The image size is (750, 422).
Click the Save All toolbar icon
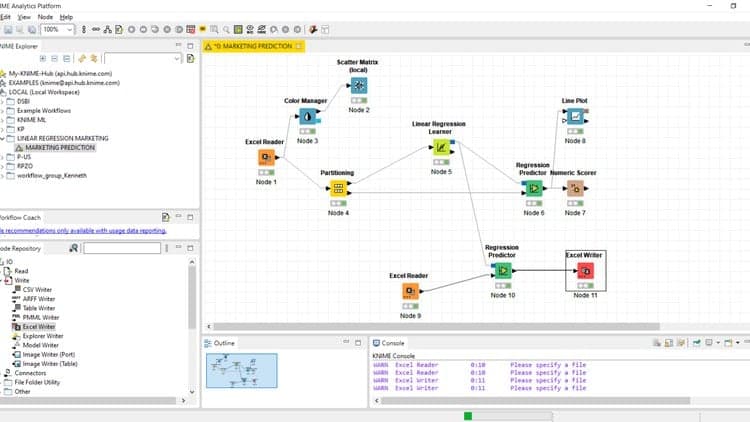32,30
